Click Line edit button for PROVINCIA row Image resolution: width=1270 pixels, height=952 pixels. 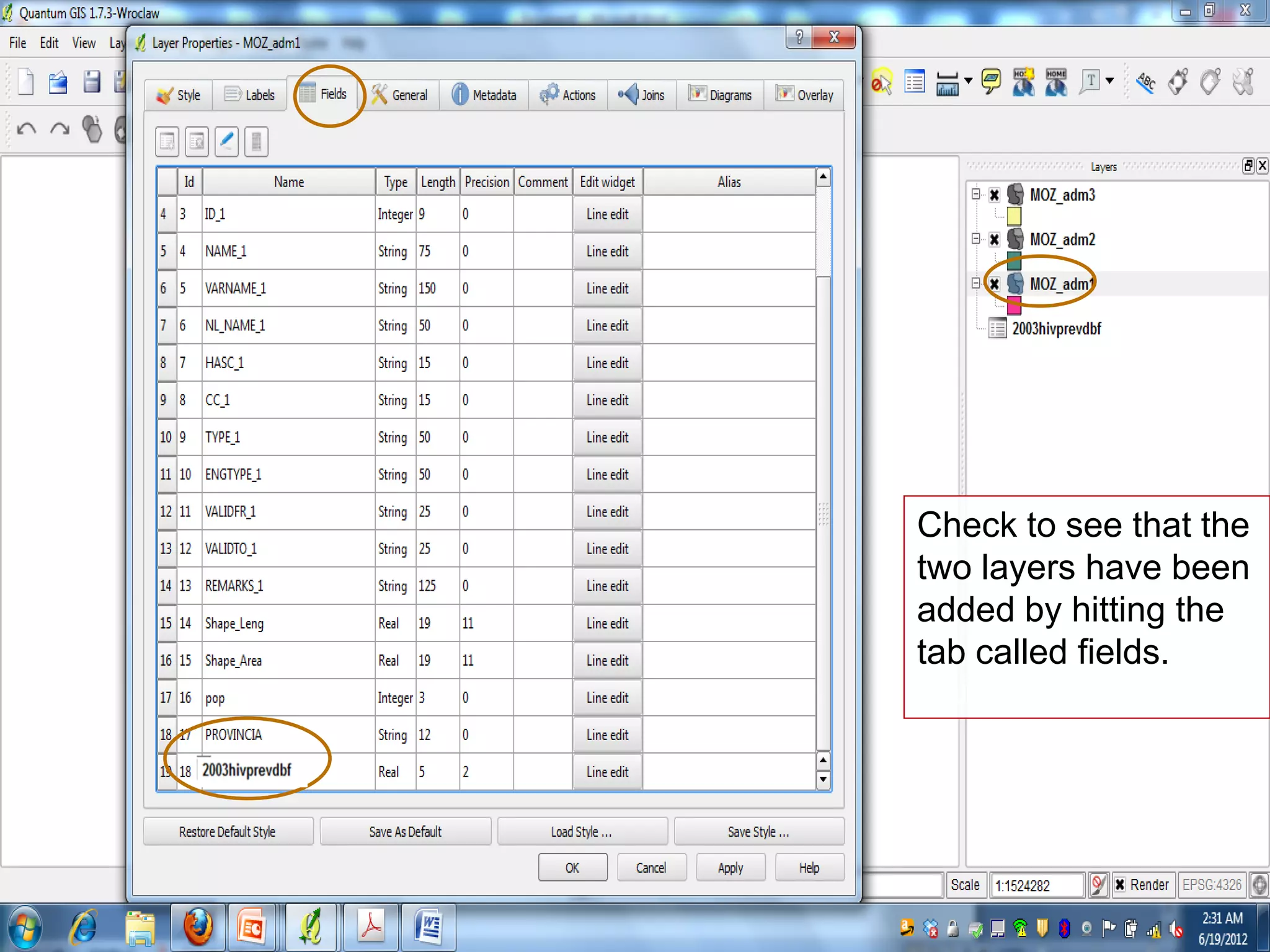click(608, 735)
